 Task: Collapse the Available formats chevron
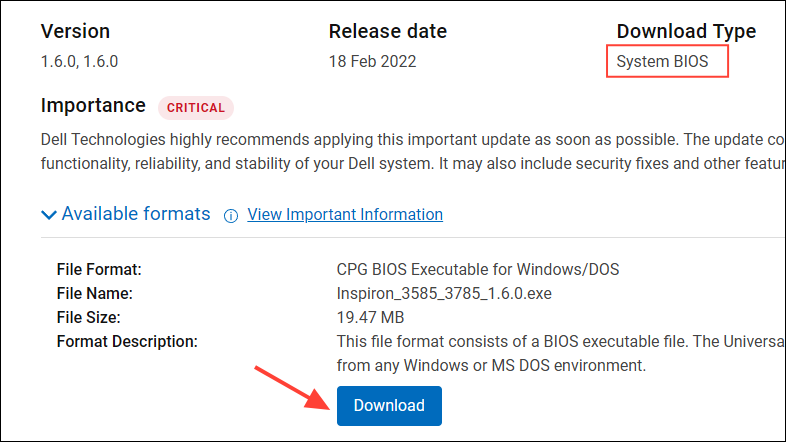[49, 215]
